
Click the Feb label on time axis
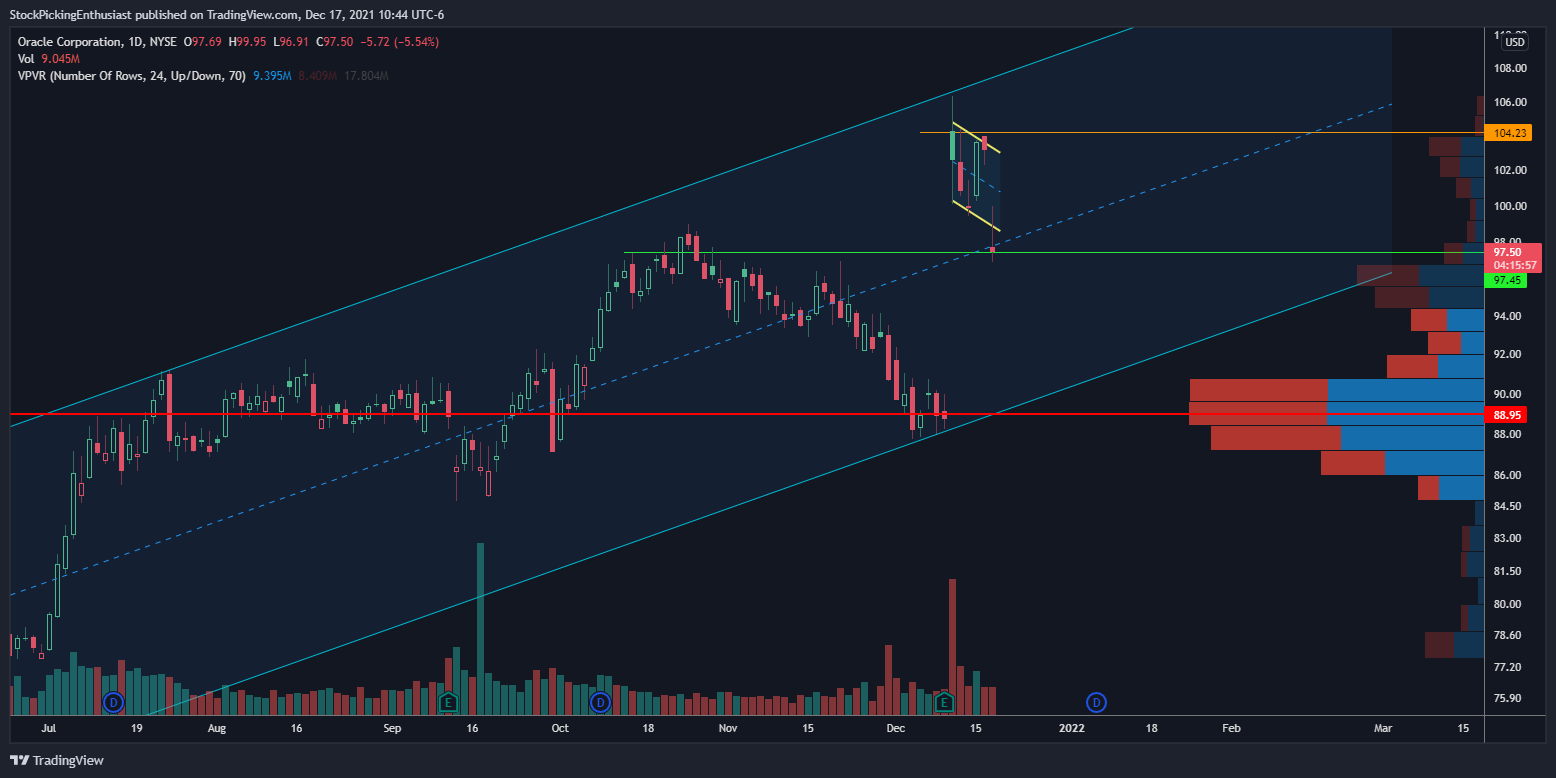(1232, 729)
